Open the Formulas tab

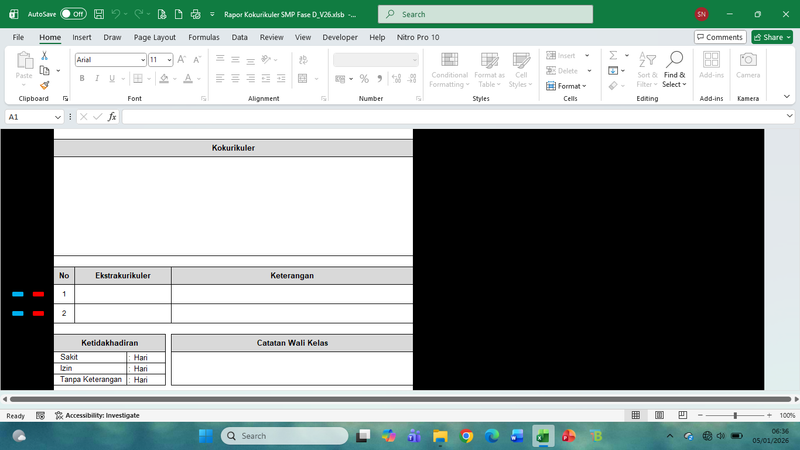coord(203,37)
